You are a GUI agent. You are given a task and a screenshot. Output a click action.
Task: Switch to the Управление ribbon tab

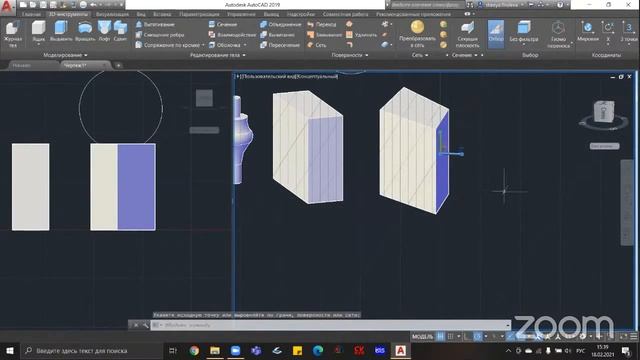[241, 14]
